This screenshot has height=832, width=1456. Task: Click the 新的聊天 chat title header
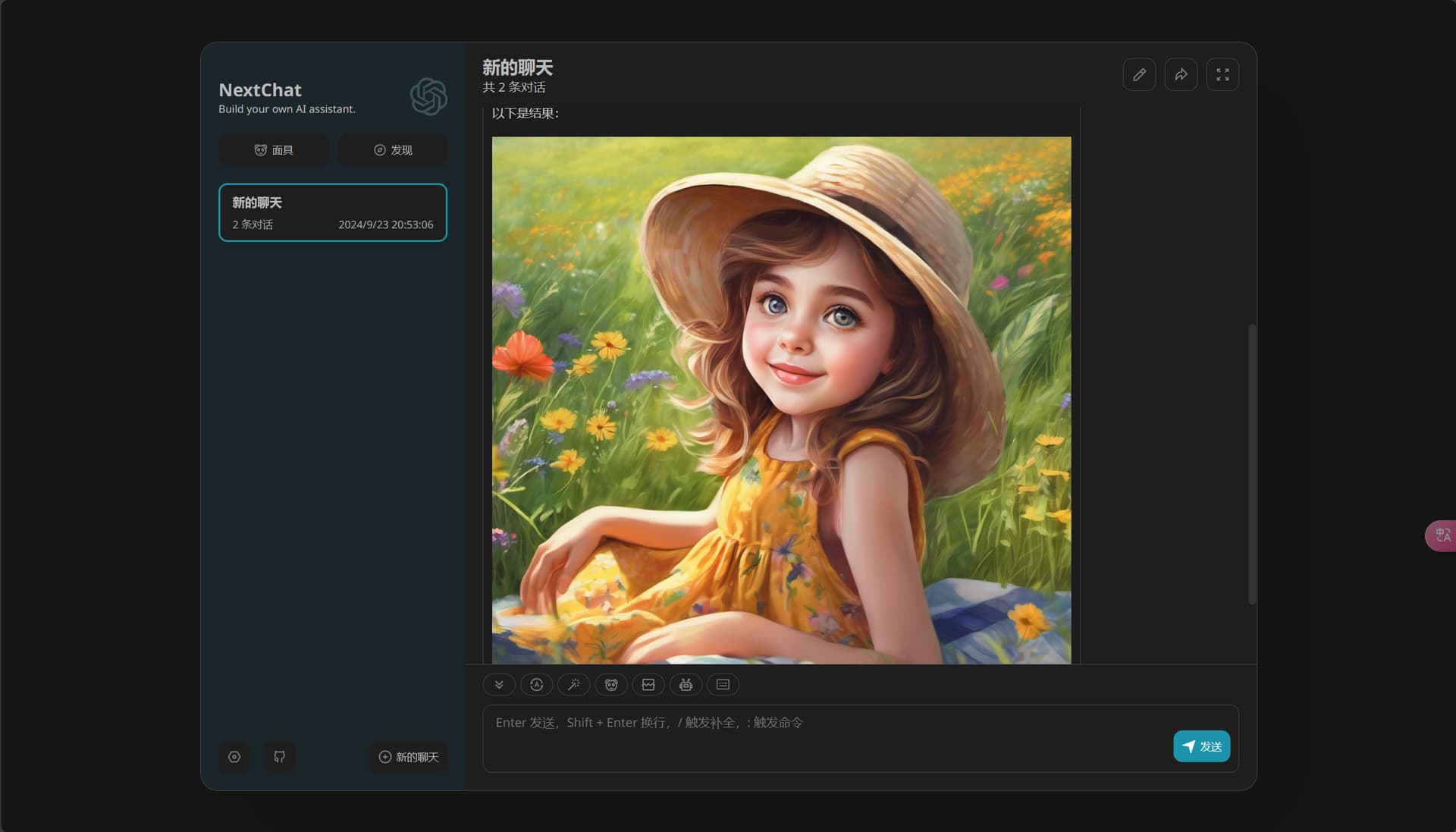coord(518,68)
